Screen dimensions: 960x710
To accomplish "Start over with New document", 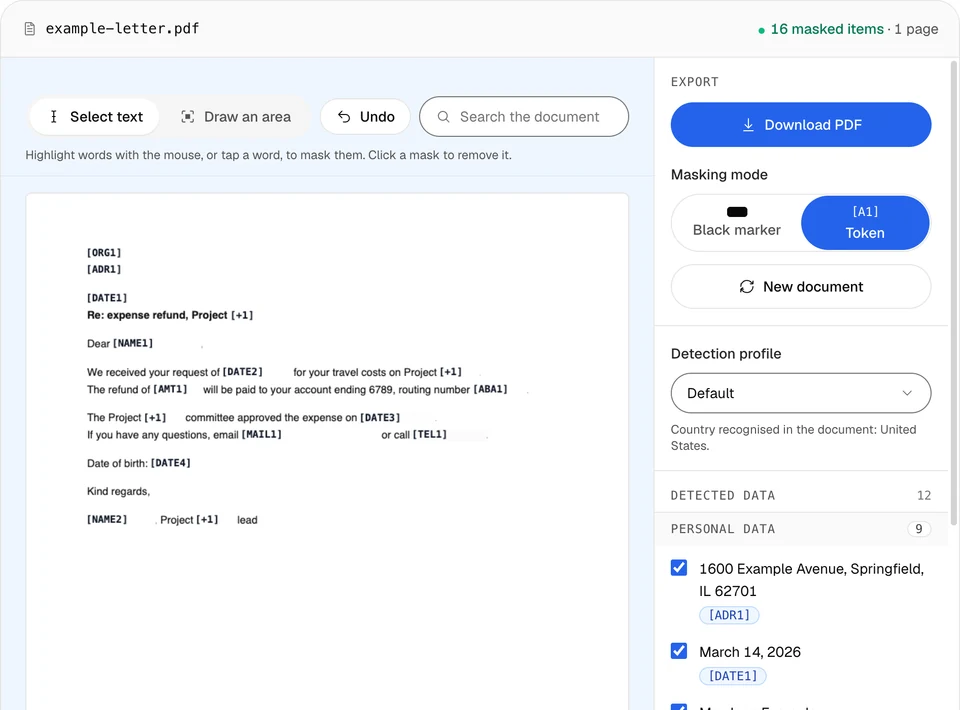I will pyautogui.click(x=801, y=286).
